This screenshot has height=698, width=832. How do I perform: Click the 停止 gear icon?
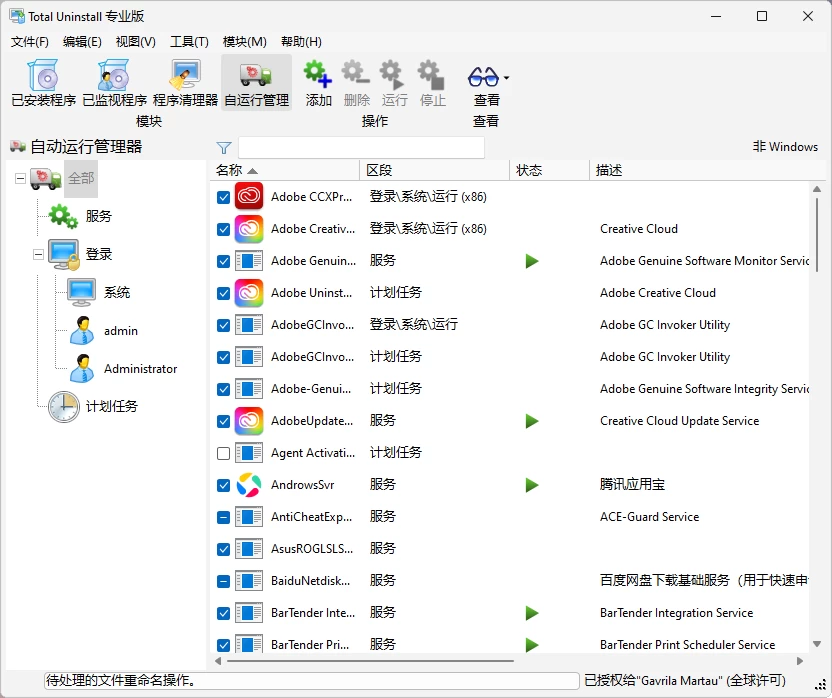click(432, 74)
